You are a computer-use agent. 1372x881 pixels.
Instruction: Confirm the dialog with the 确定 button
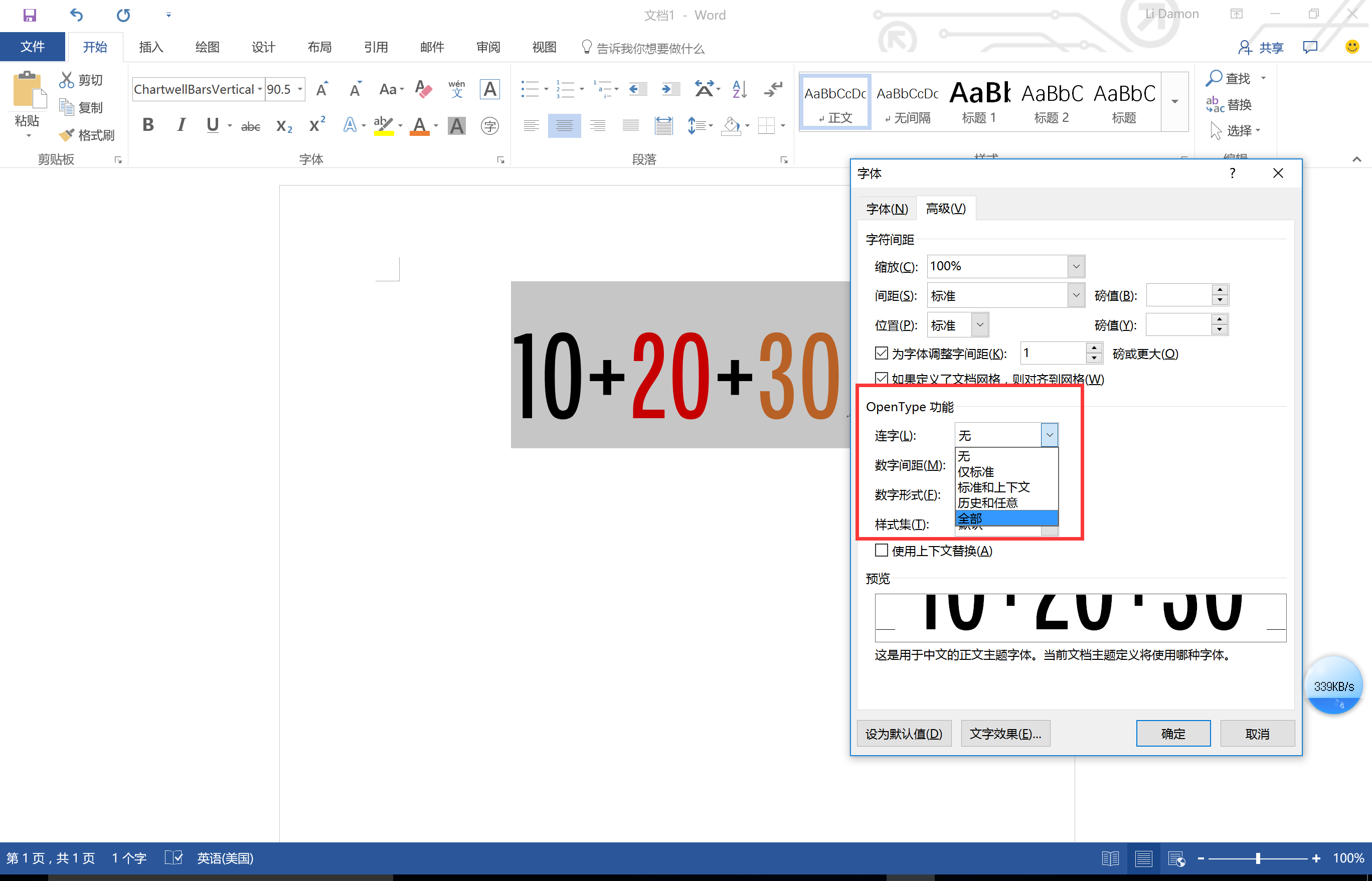click(1173, 734)
